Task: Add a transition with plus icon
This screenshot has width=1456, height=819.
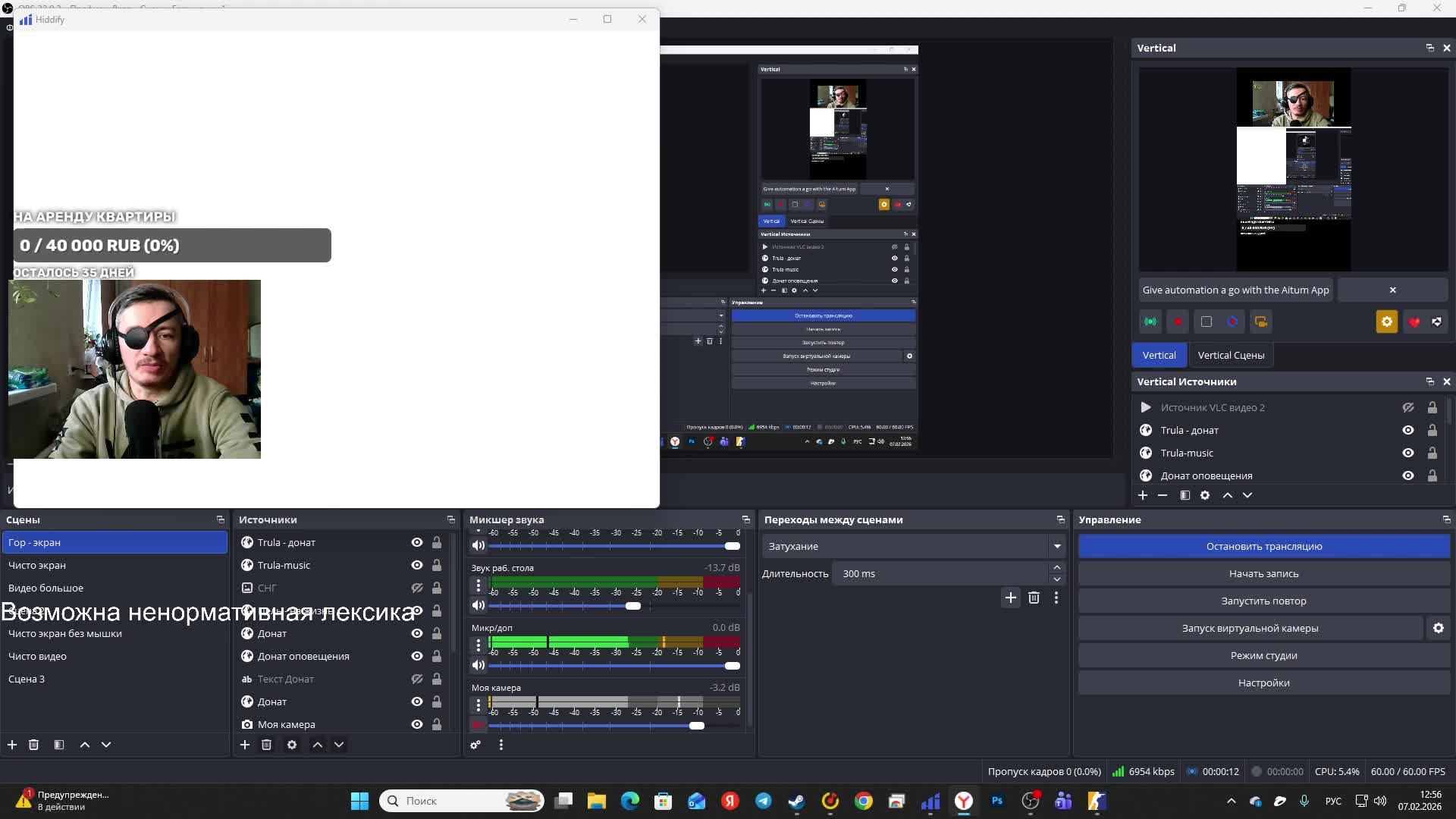Action: pyautogui.click(x=1010, y=598)
